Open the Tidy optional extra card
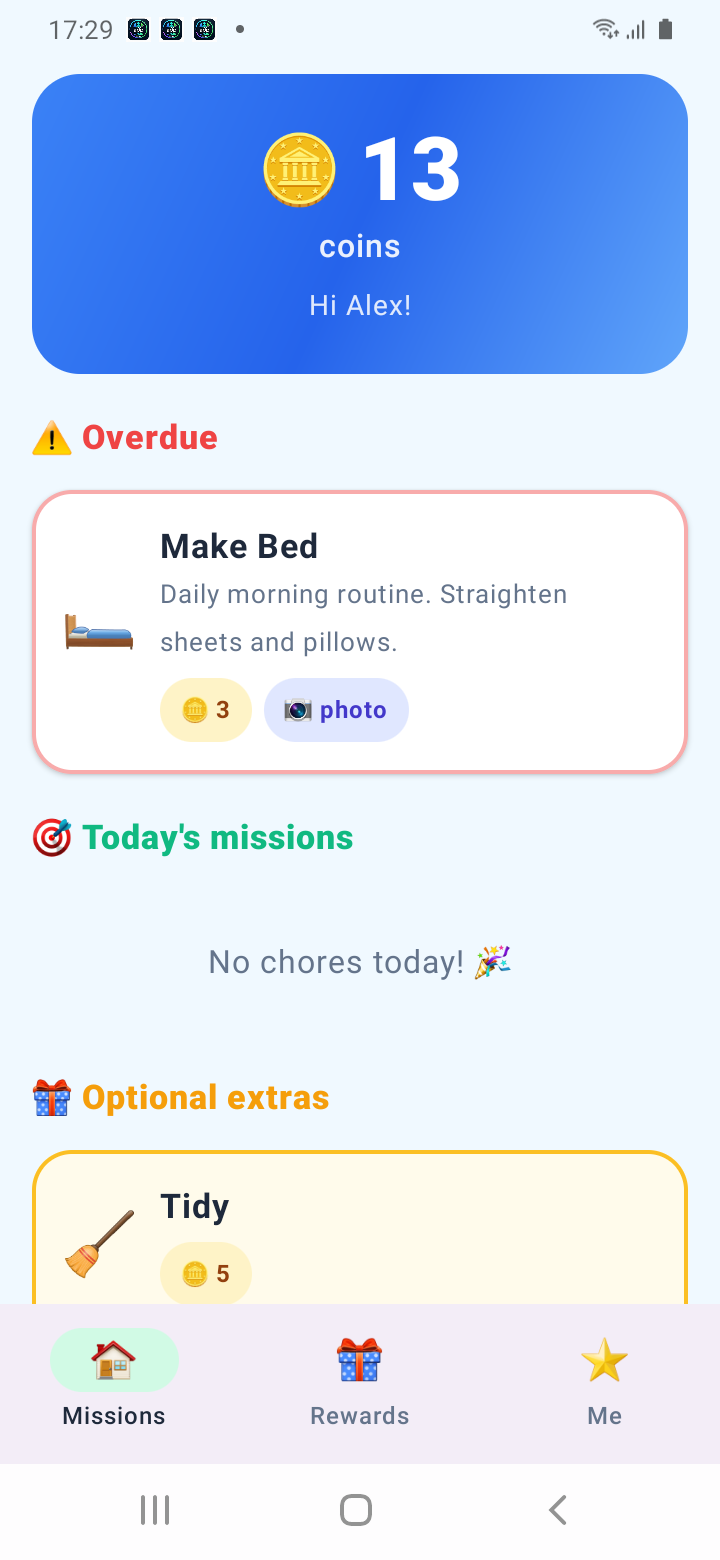720x1560 pixels. point(360,1228)
